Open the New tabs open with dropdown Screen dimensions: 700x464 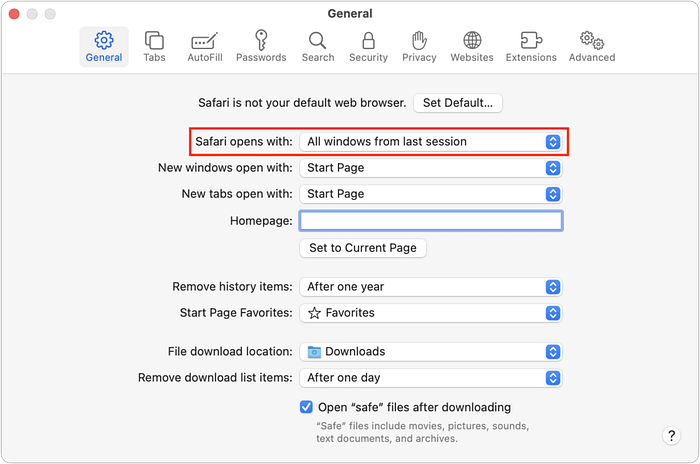430,194
